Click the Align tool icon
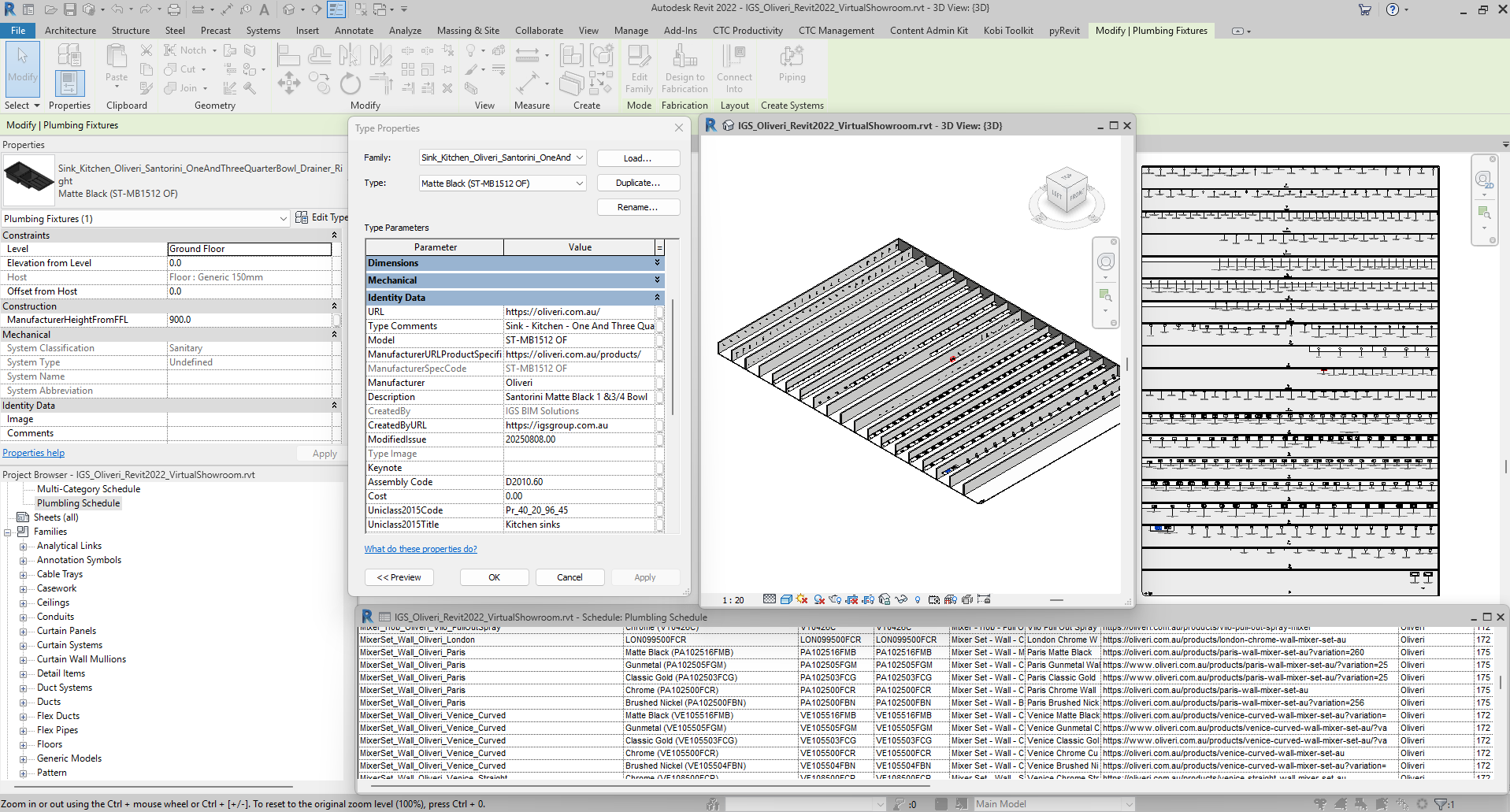Image resolution: width=1510 pixels, height=812 pixels. pos(288,54)
